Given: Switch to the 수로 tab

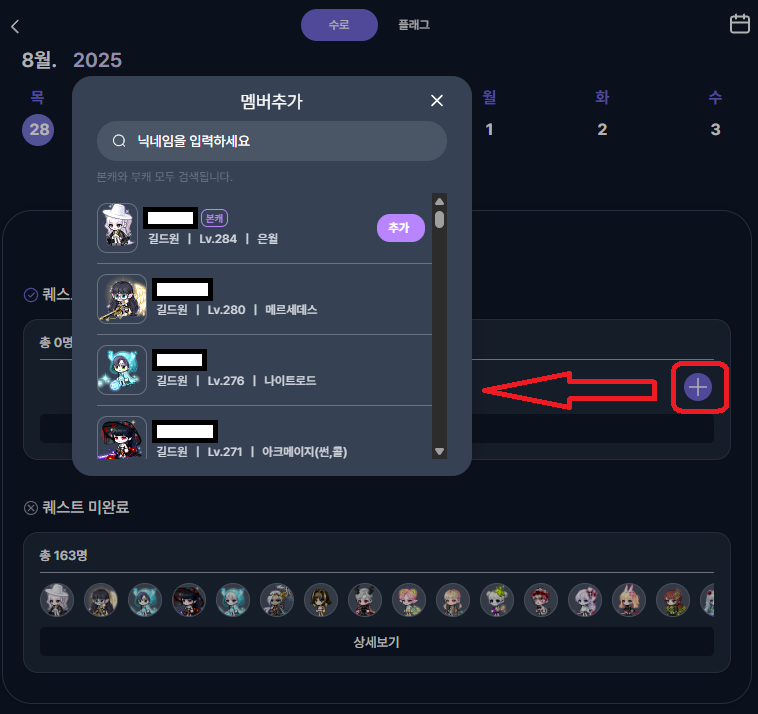Looking at the screenshot, I should (x=339, y=25).
